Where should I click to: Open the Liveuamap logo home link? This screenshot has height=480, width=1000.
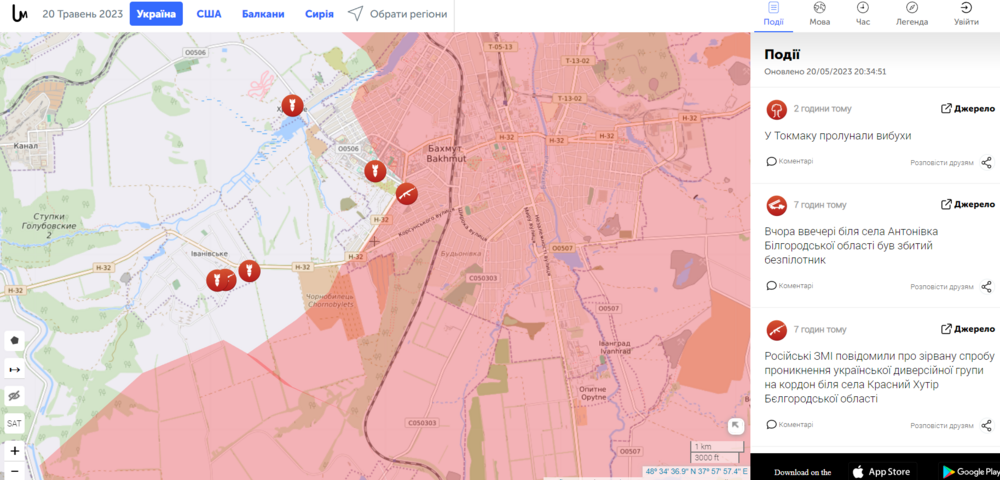tap(20, 13)
